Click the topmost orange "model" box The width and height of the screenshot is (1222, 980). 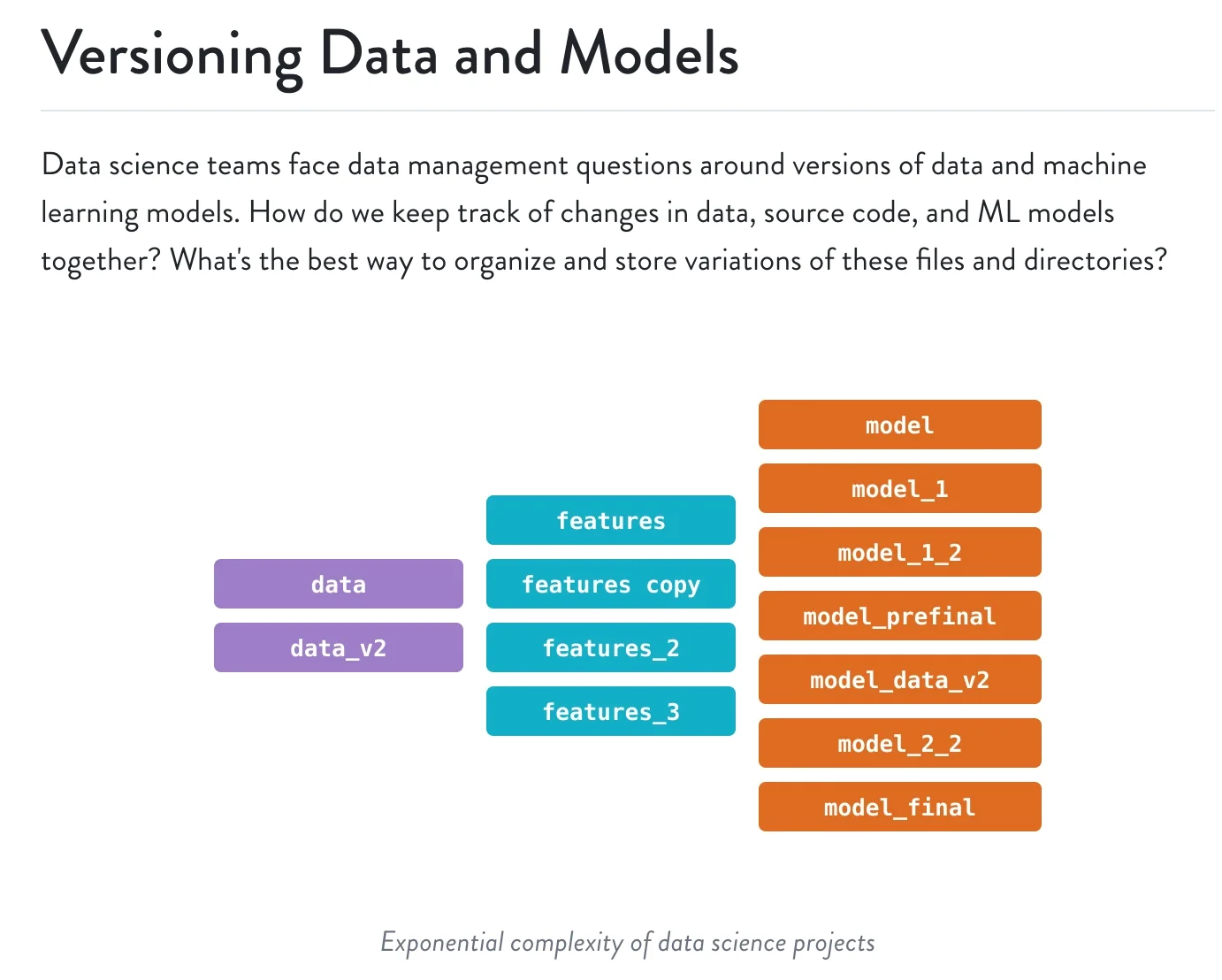(899, 425)
